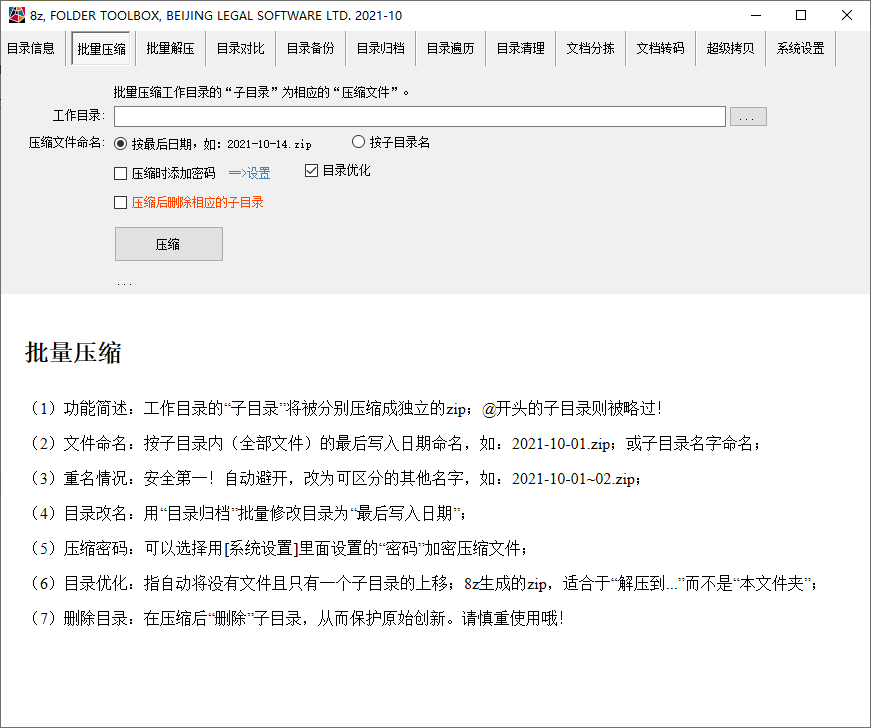
Task: Select the 目录清理 tab
Action: pos(520,48)
